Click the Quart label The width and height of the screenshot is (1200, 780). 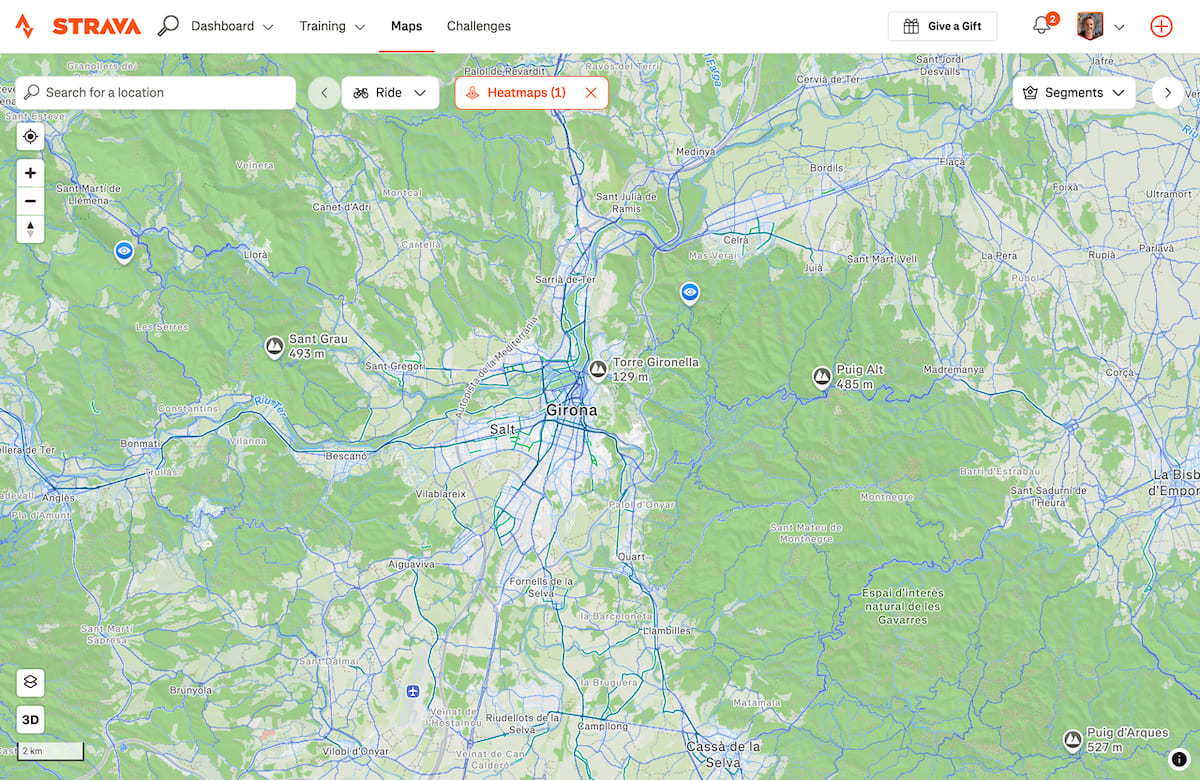tap(632, 557)
